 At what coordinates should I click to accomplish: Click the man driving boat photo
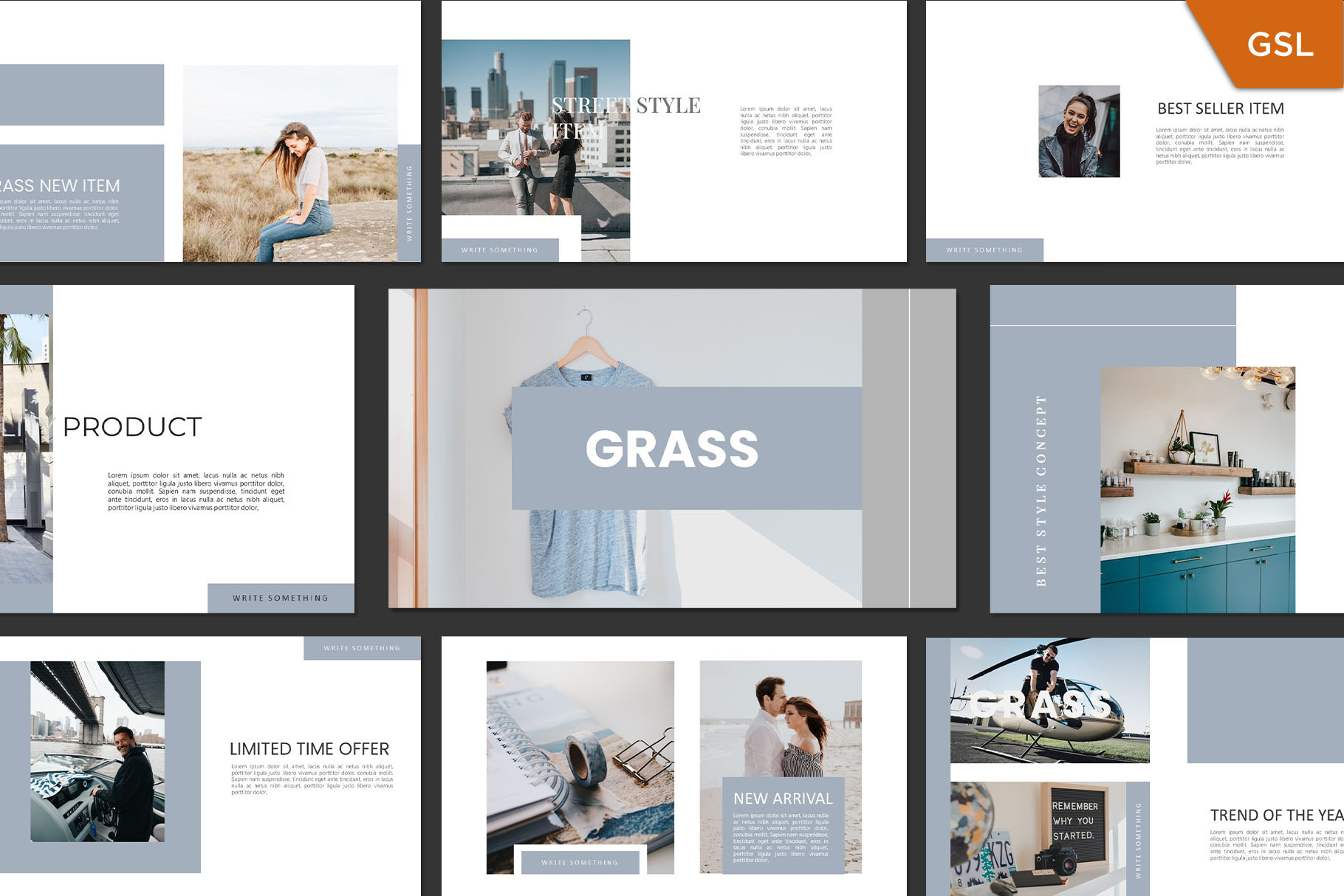click(97, 751)
